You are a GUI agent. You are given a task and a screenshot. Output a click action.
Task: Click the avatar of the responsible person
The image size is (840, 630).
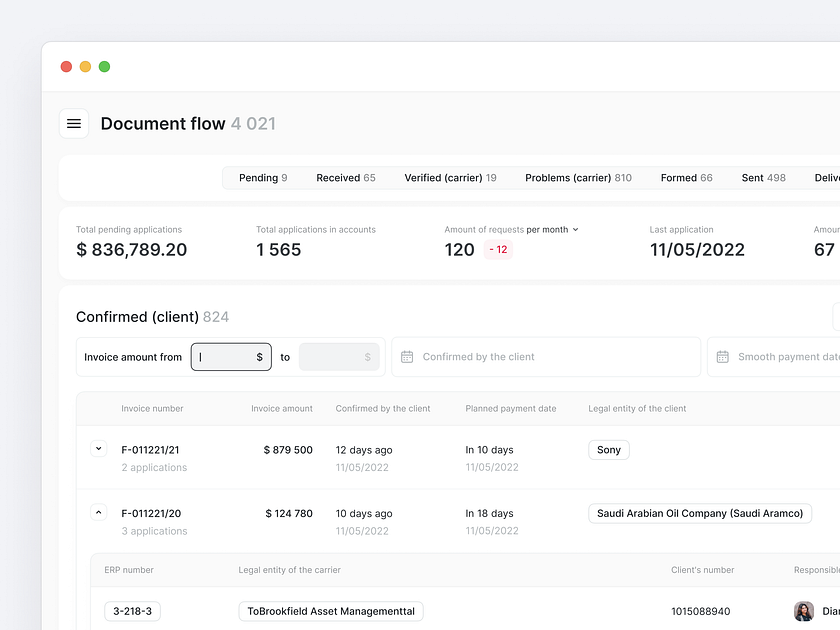tap(804, 611)
